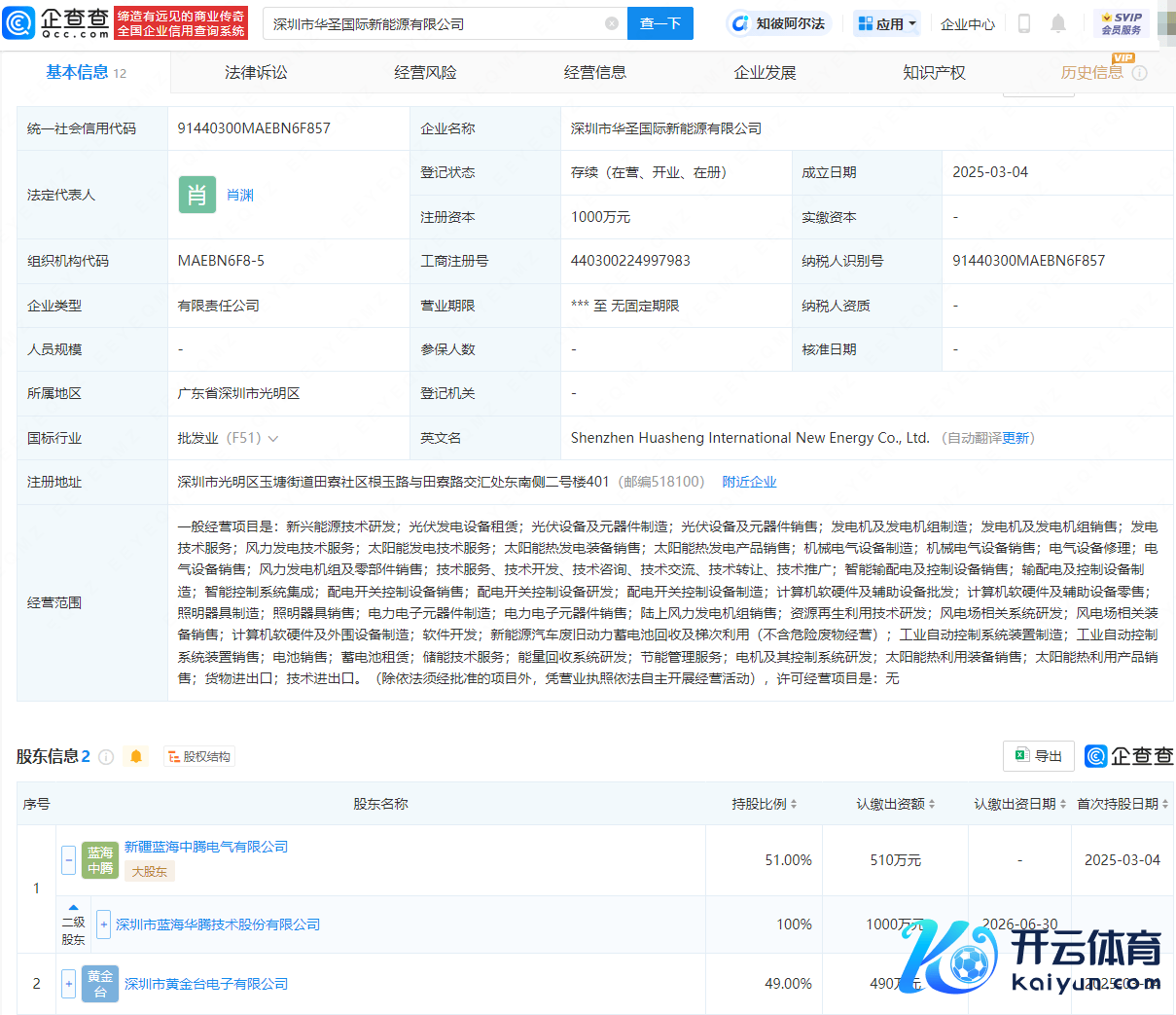
Task: Open legal representative 肖渊 link
Action: click(240, 196)
